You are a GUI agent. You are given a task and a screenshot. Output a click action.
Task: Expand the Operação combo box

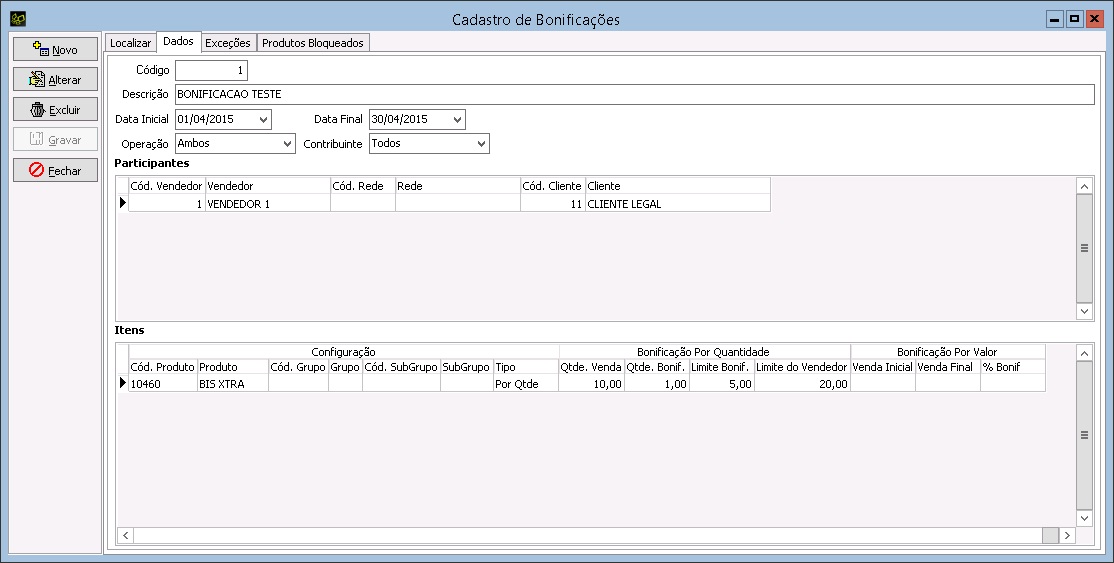pyautogui.click(x=288, y=144)
